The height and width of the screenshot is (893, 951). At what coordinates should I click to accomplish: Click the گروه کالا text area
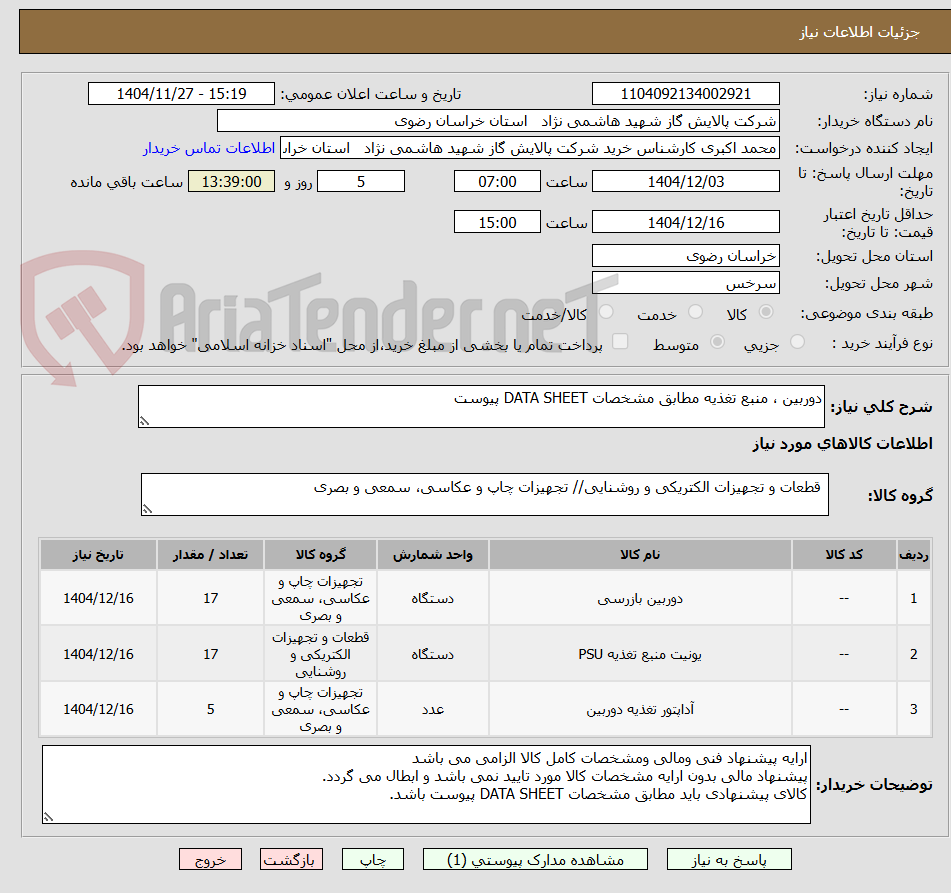485,494
